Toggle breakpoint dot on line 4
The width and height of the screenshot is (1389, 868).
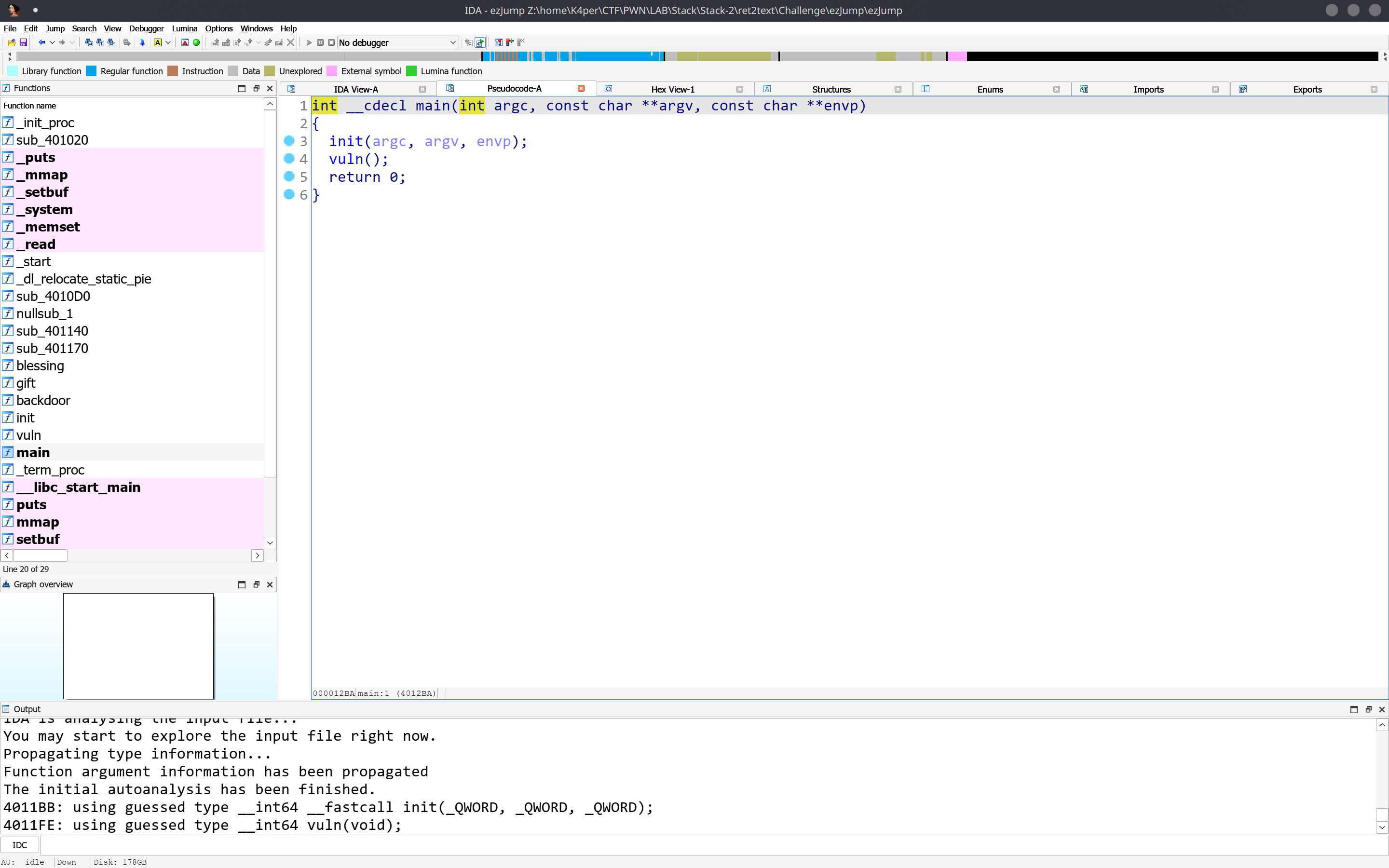pos(289,159)
